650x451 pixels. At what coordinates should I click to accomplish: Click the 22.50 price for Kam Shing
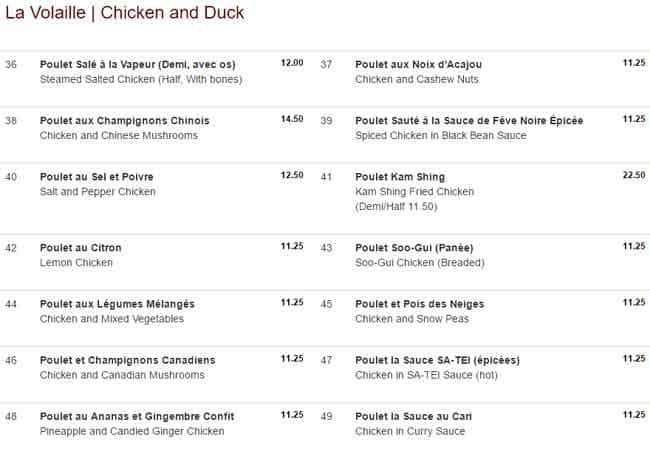tap(633, 175)
